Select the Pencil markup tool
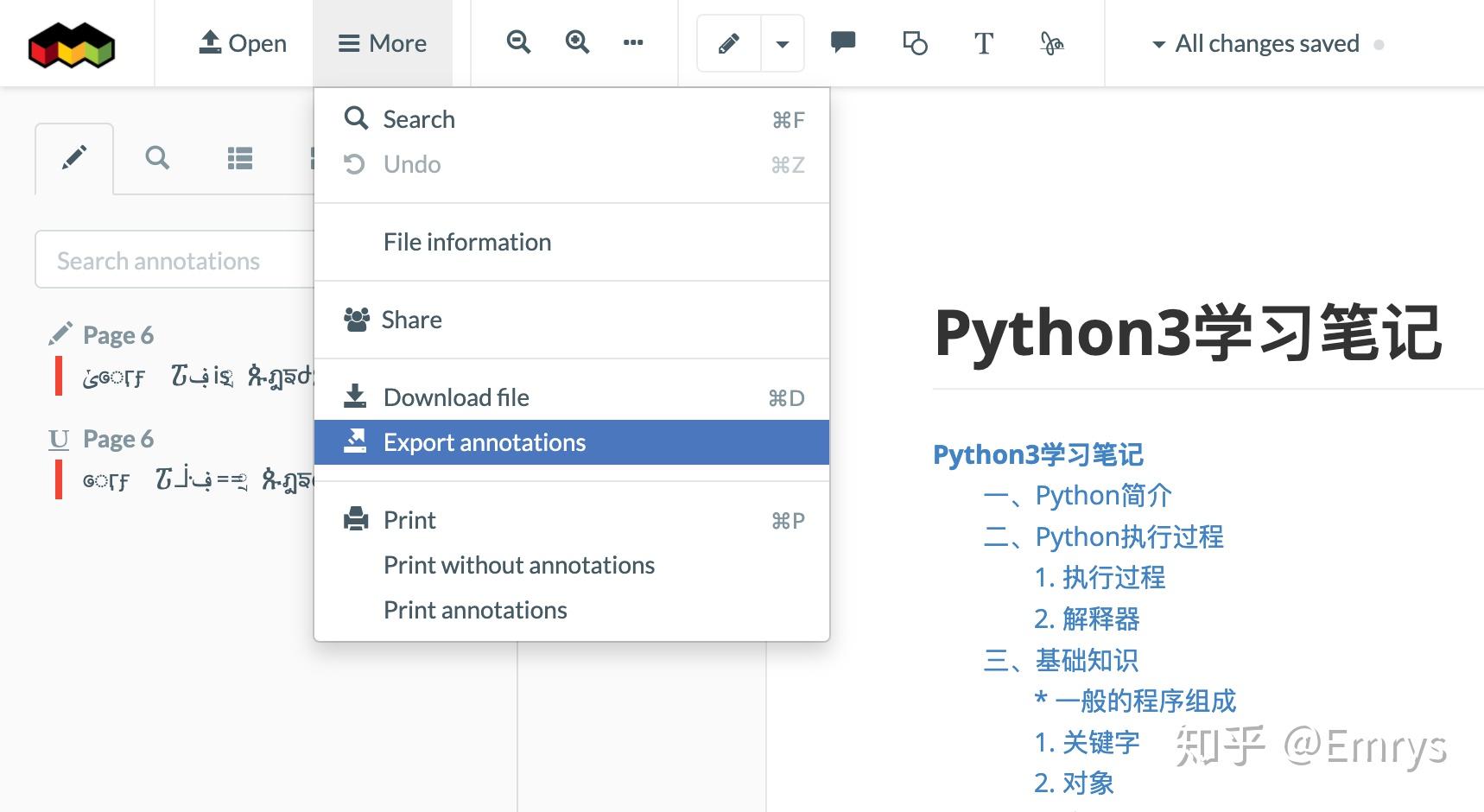Screen dimensions: 1484x812 pos(727,42)
